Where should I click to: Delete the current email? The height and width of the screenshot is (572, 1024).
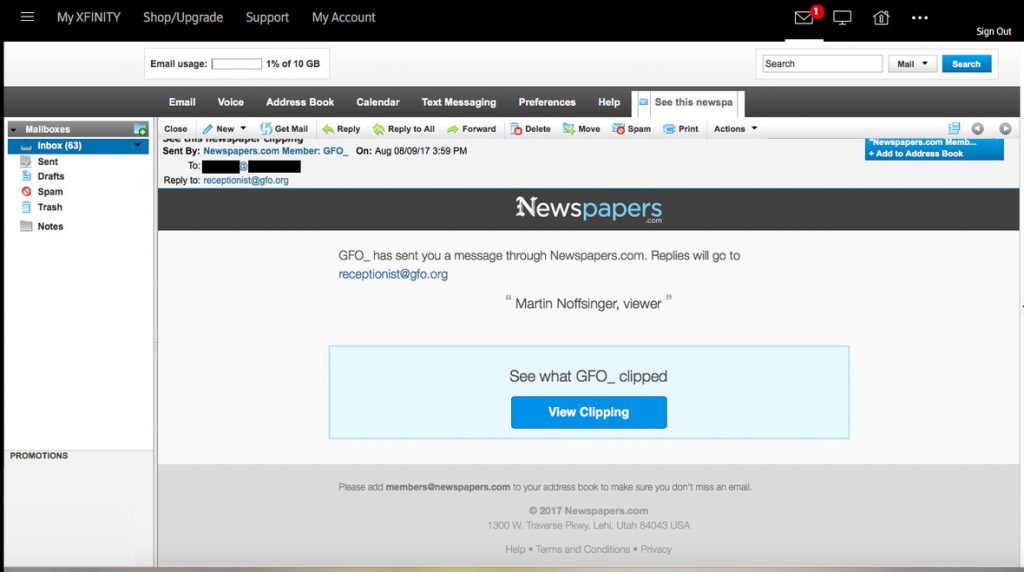(x=530, y=129)
